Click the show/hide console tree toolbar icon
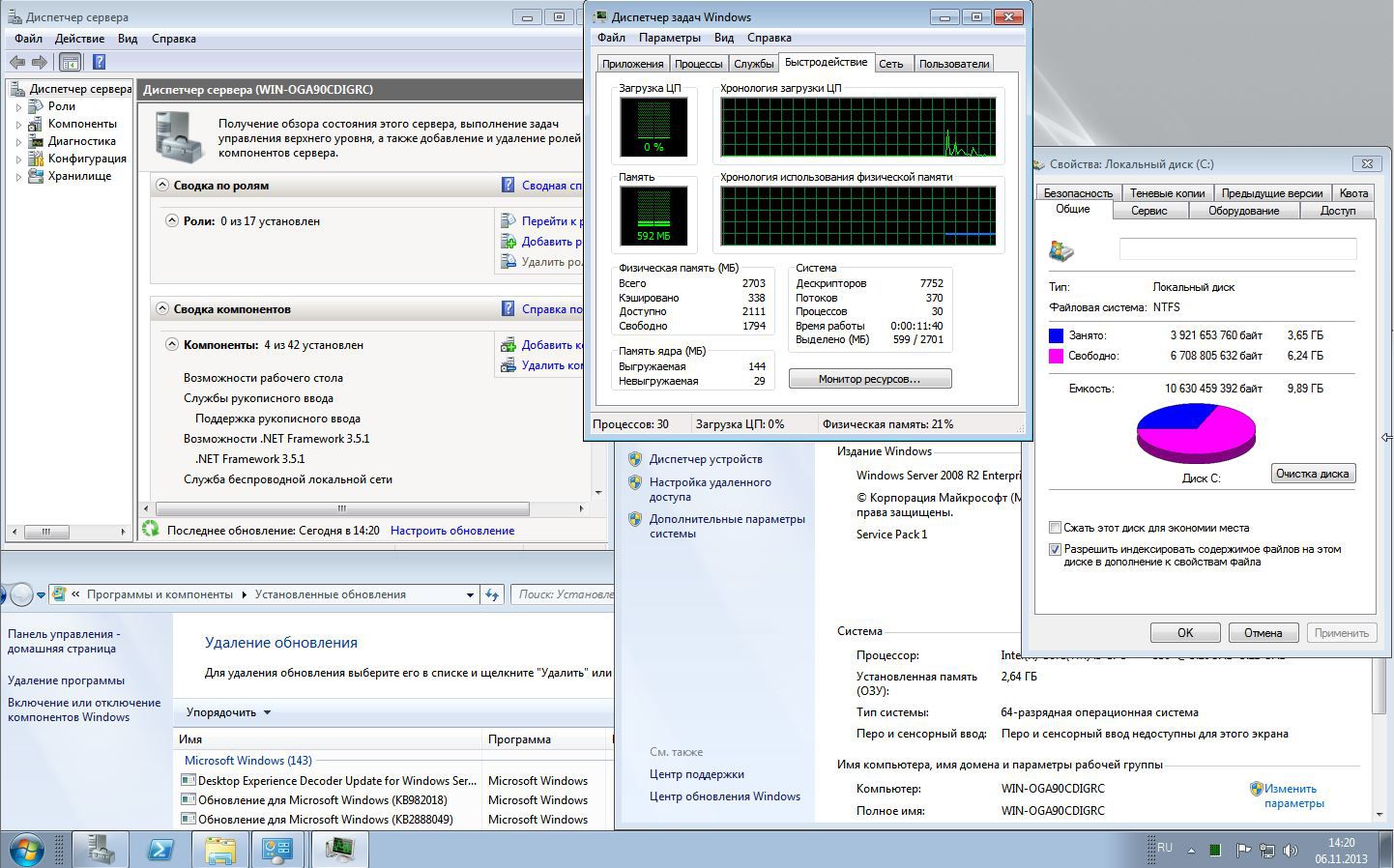This screenshot has height=868, width=1394. click(70, 62)
